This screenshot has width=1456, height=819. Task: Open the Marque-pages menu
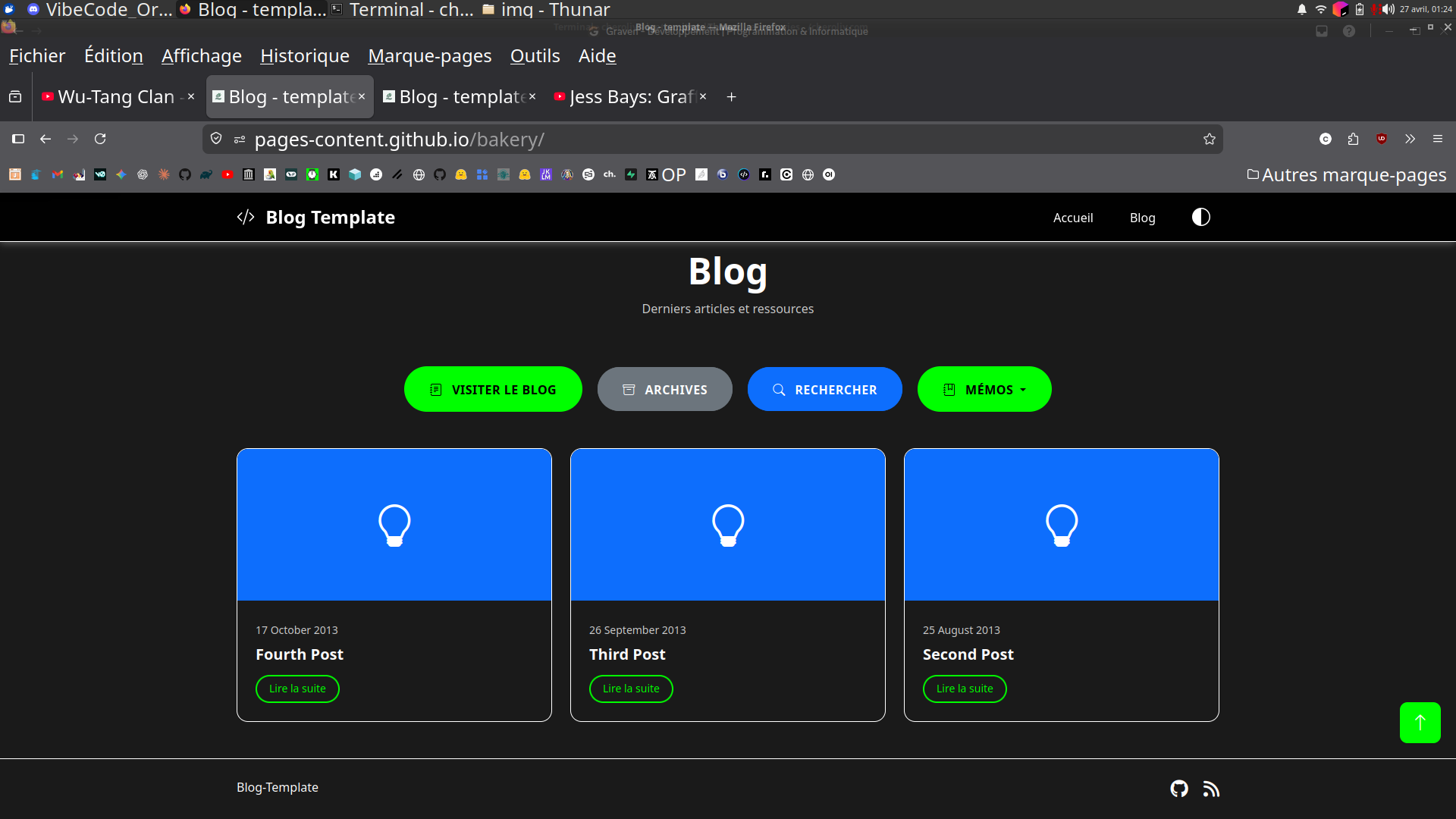pyautogui.click(x=429, y=55)
